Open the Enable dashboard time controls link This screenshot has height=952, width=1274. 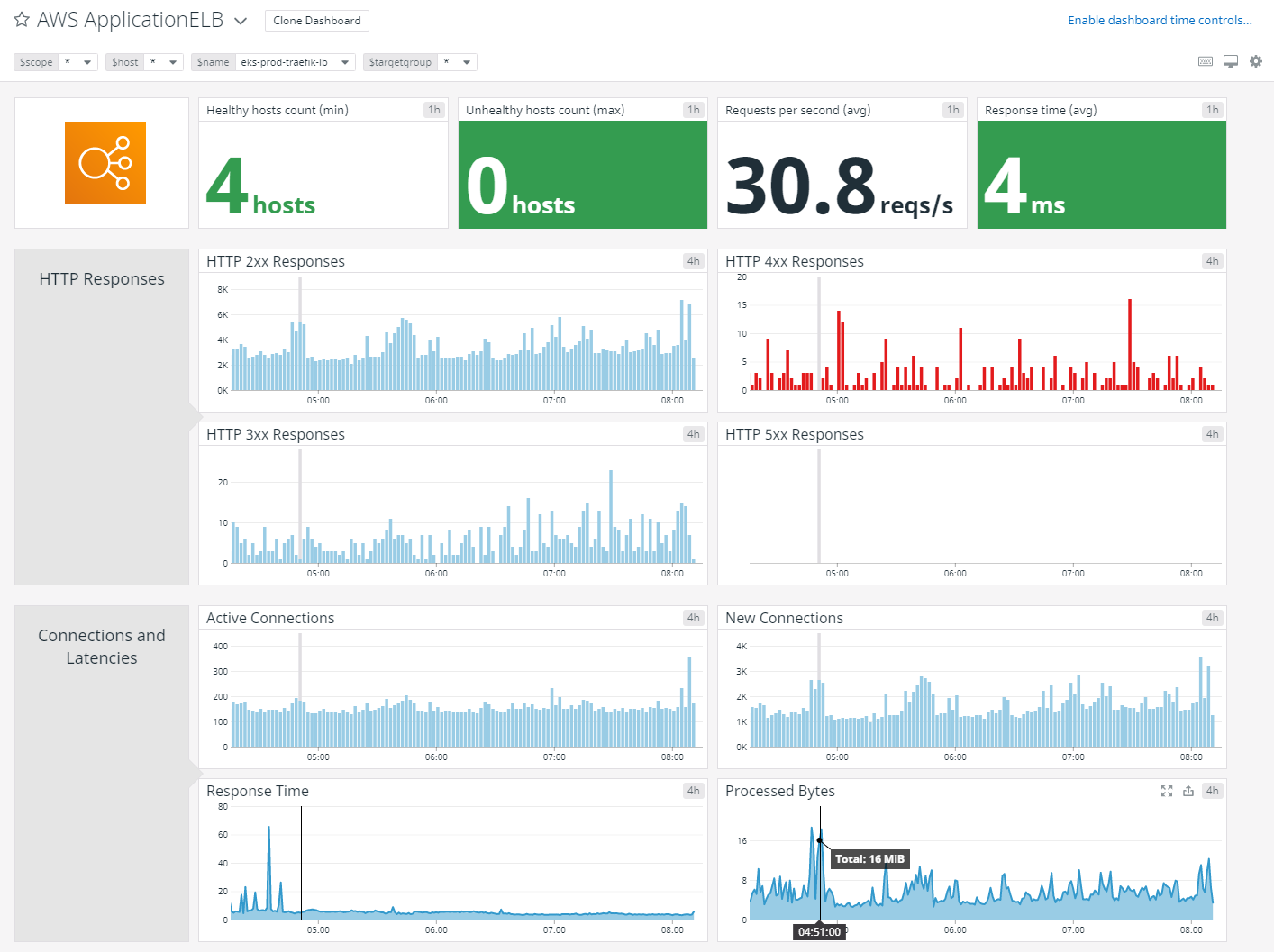[1159, 19]
